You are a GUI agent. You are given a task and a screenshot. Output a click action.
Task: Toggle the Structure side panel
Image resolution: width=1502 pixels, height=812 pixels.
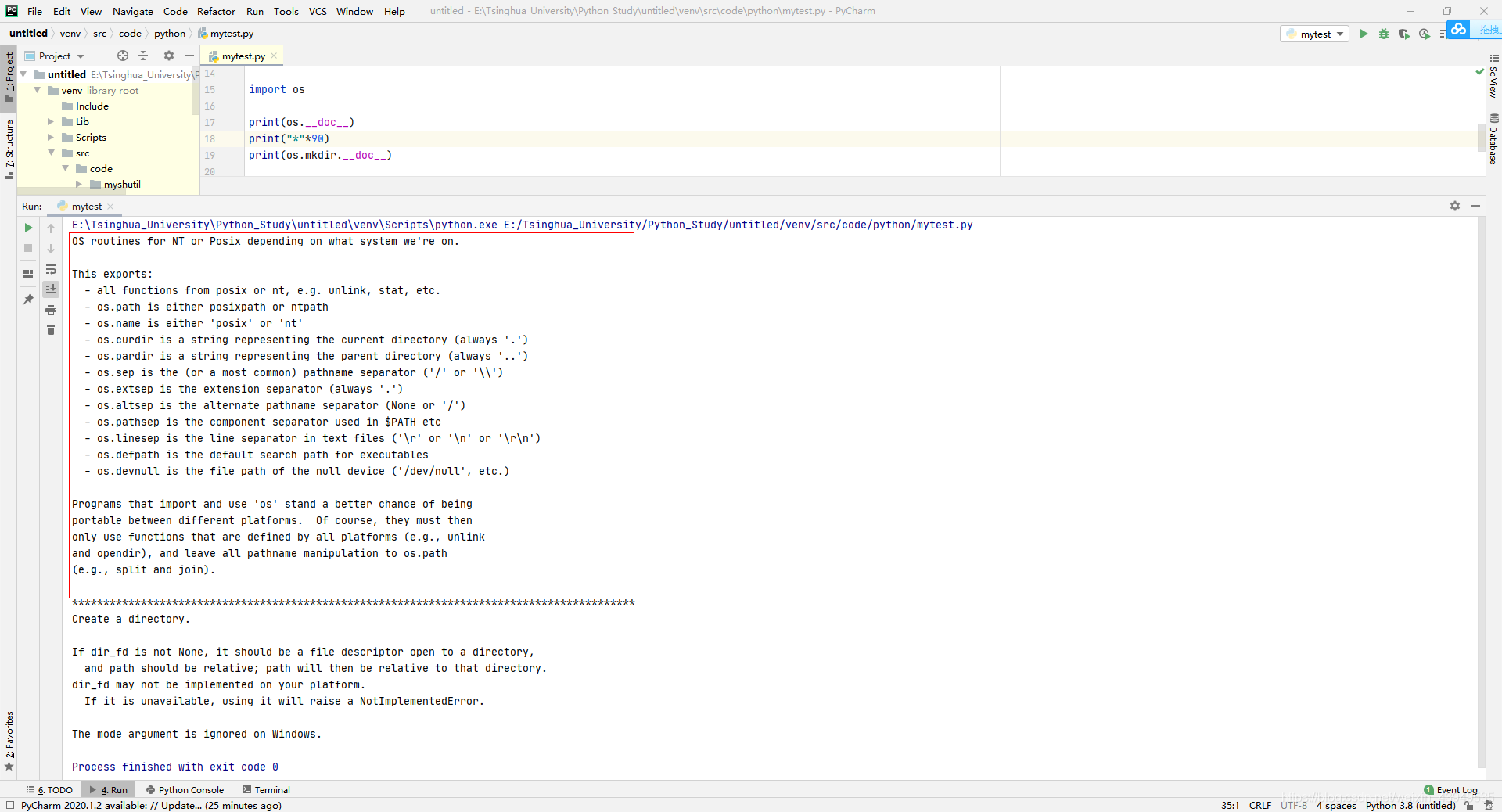9,149
